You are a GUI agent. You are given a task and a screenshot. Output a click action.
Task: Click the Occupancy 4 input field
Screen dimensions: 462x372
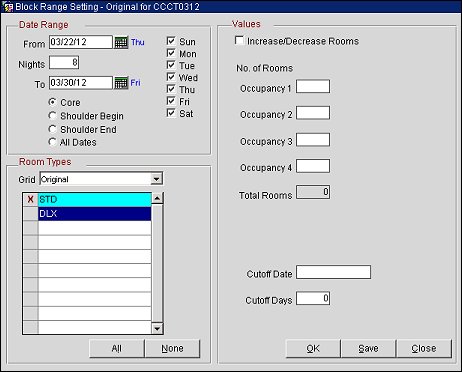(313, 166)
